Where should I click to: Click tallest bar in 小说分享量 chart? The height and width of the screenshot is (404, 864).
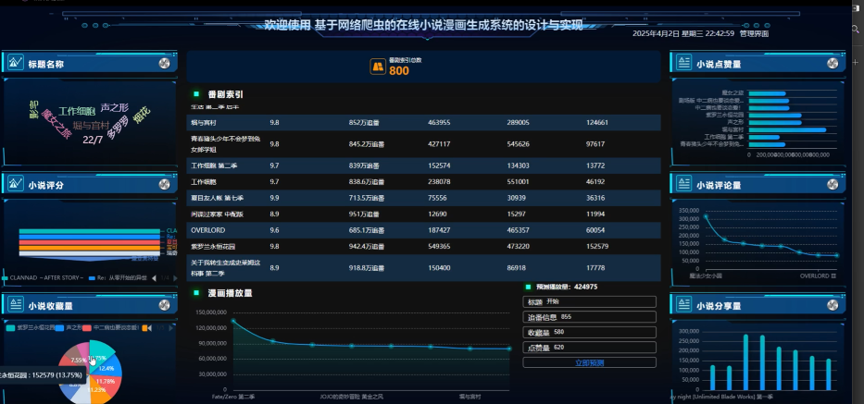click(746, 363)
